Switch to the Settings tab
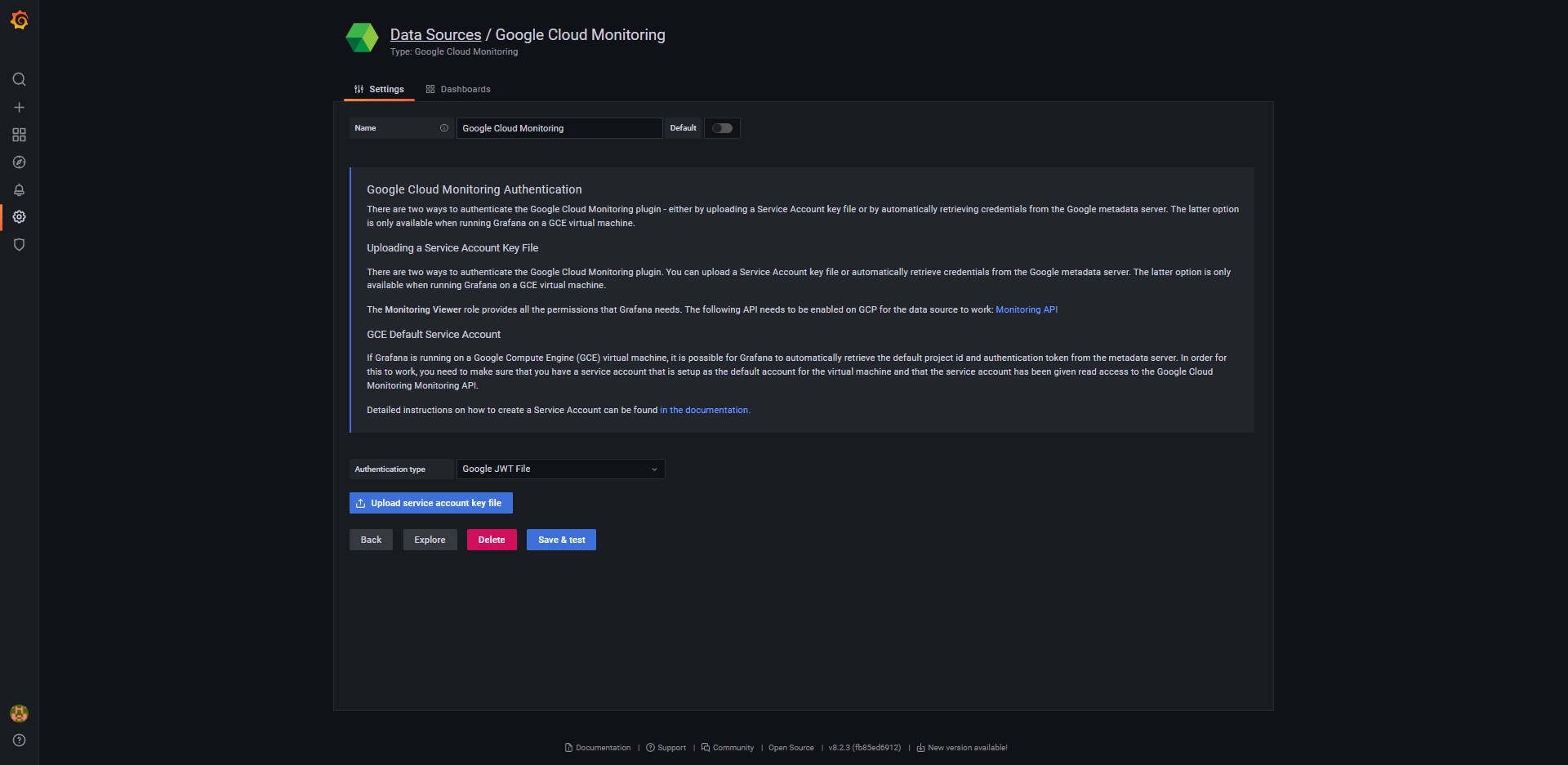Viewport: 1568px width, 765px height. coord(379,89)
